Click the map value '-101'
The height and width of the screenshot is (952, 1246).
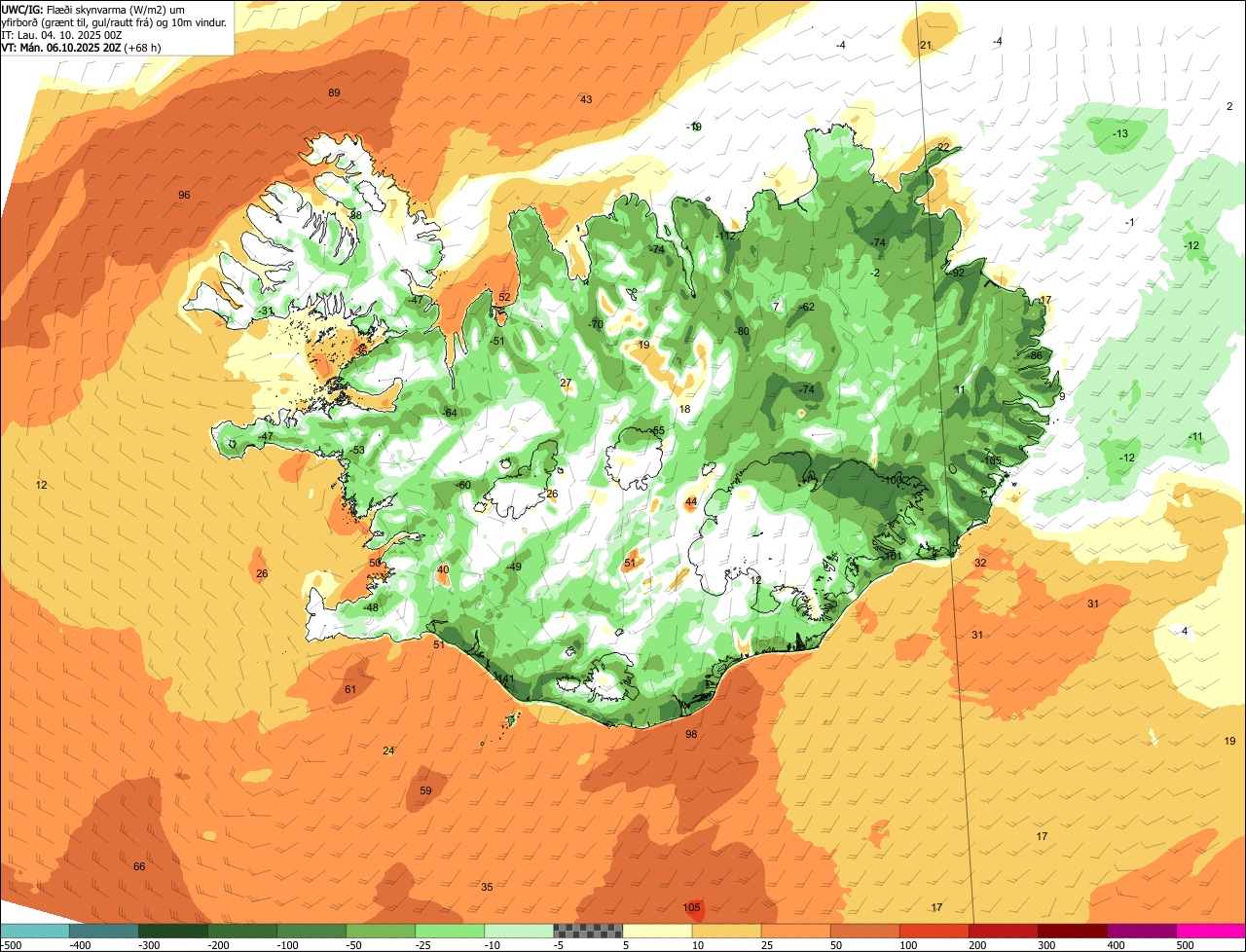point(894,556)
